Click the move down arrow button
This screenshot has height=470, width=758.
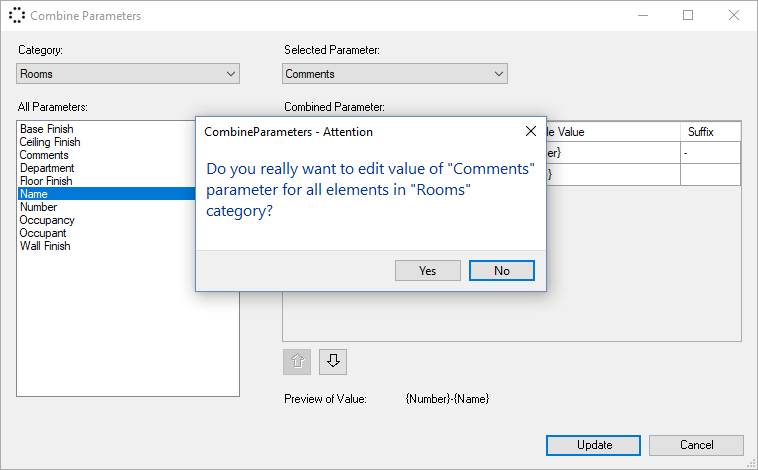pos(333,362)
